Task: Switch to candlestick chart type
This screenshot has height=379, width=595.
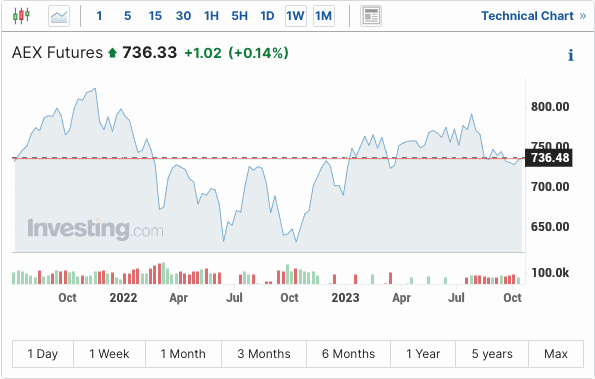Action: coord(21,16)
